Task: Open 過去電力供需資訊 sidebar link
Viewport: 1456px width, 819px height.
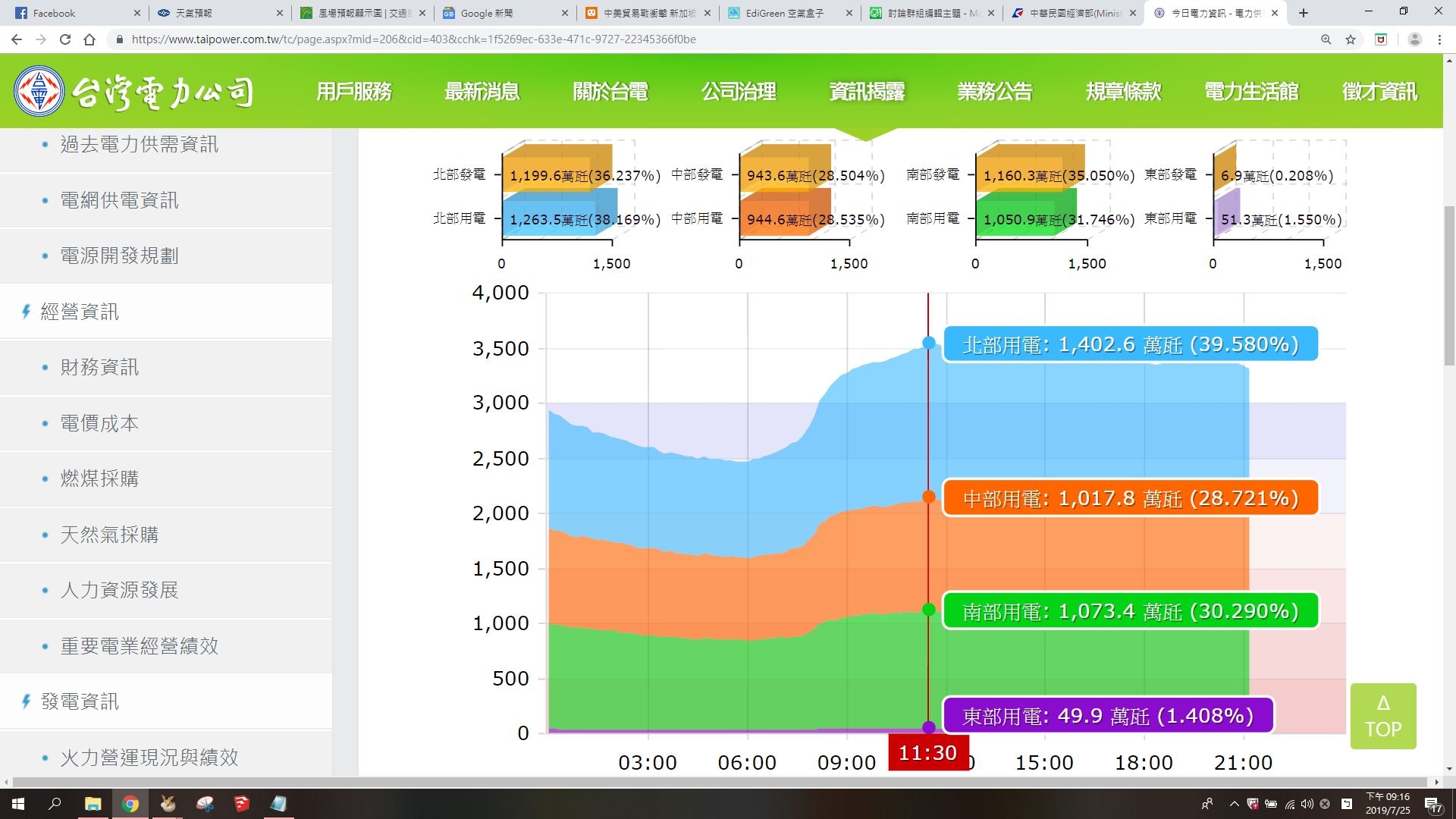Action: click(140, 144)
